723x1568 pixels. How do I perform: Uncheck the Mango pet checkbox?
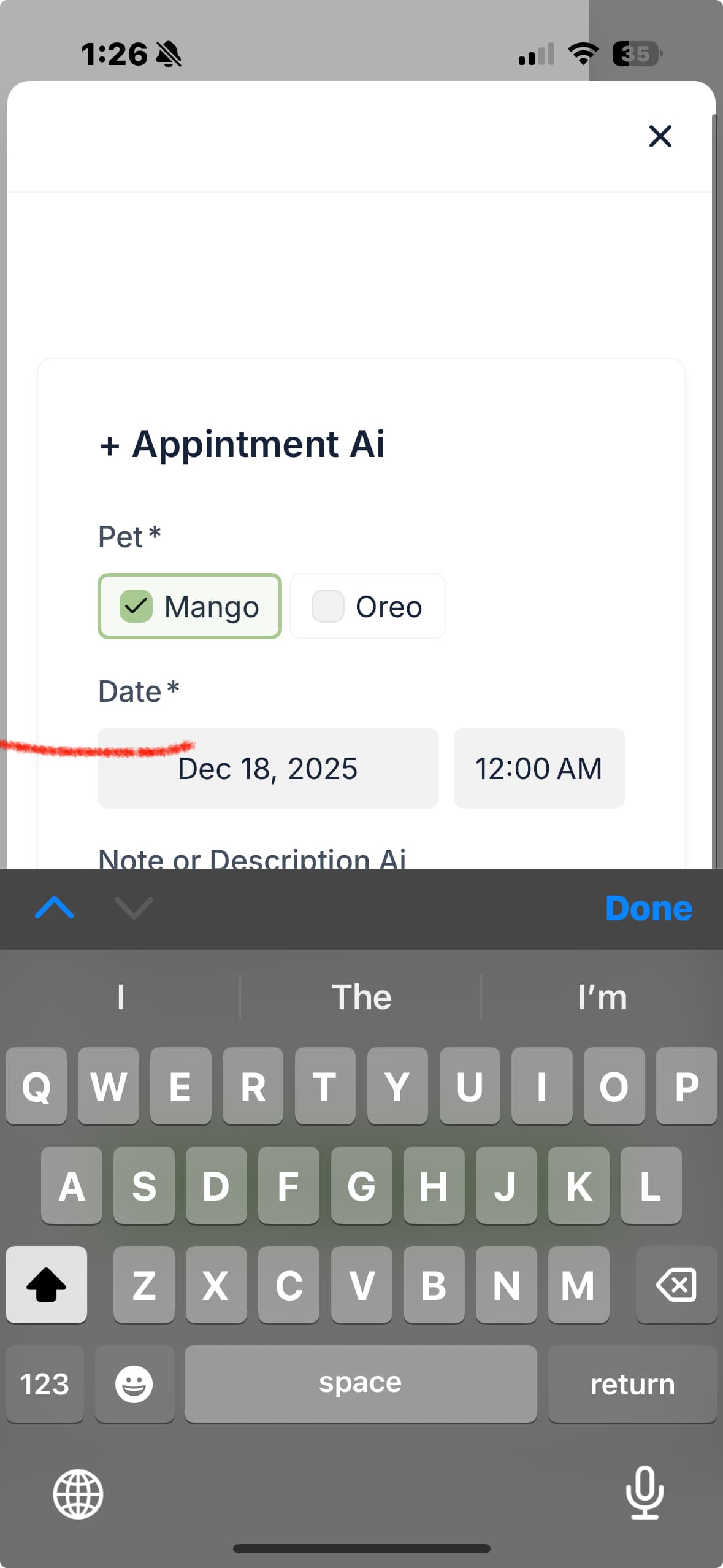[x=136, y=606]
